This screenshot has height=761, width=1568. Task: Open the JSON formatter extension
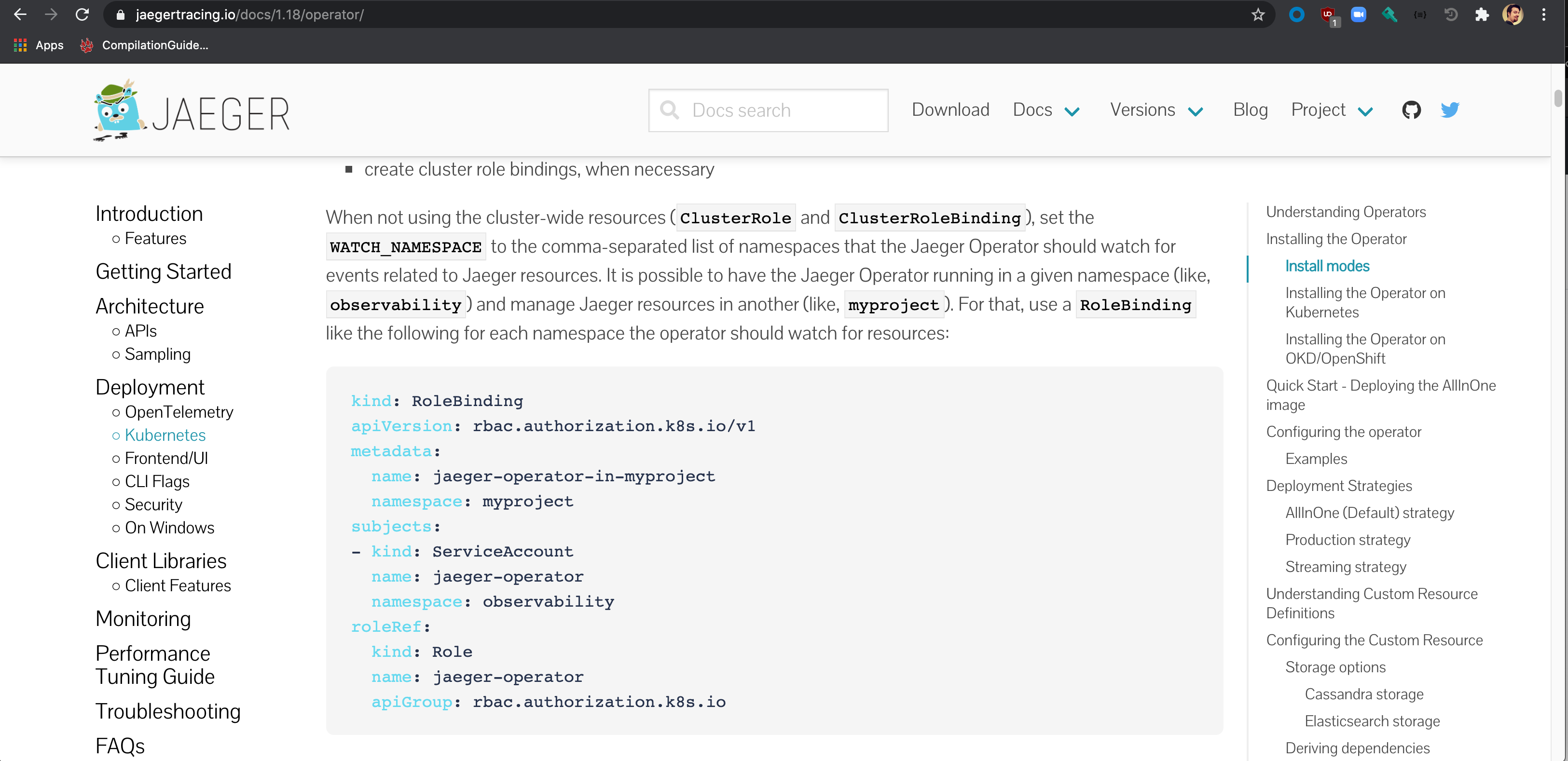(x=1420, y=14)
